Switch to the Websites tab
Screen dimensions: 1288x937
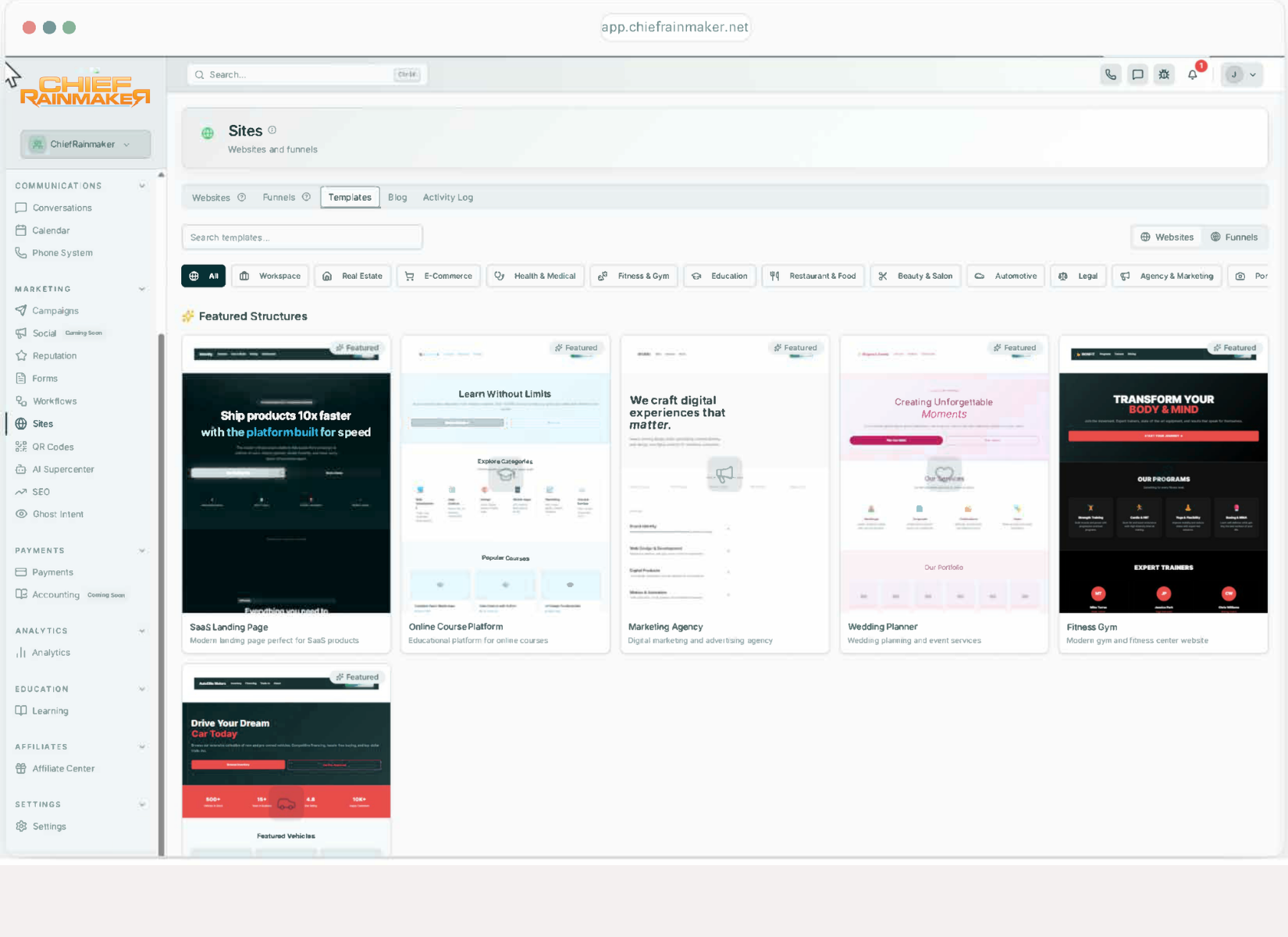click(x=211, y=198)
